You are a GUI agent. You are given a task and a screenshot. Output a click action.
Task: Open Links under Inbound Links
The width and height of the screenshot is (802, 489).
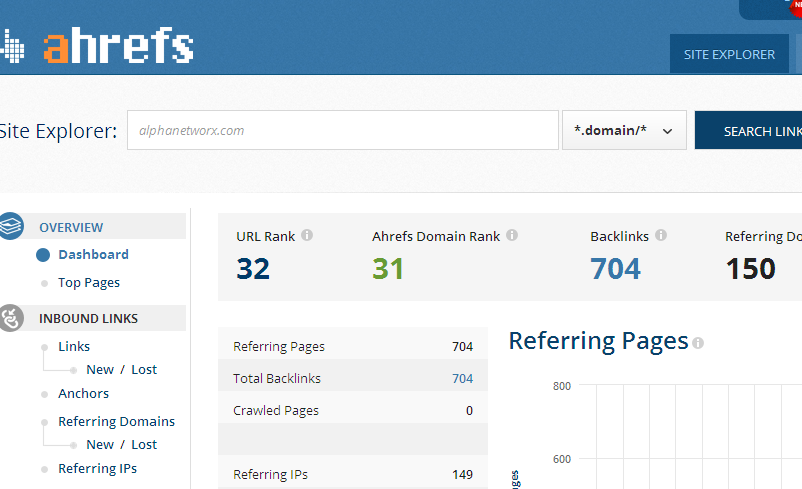coord(74,346)
